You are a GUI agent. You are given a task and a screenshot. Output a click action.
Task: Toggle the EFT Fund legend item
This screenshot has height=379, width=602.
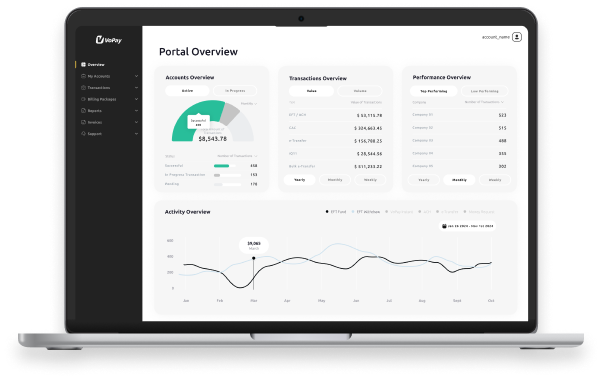(336, 212)
